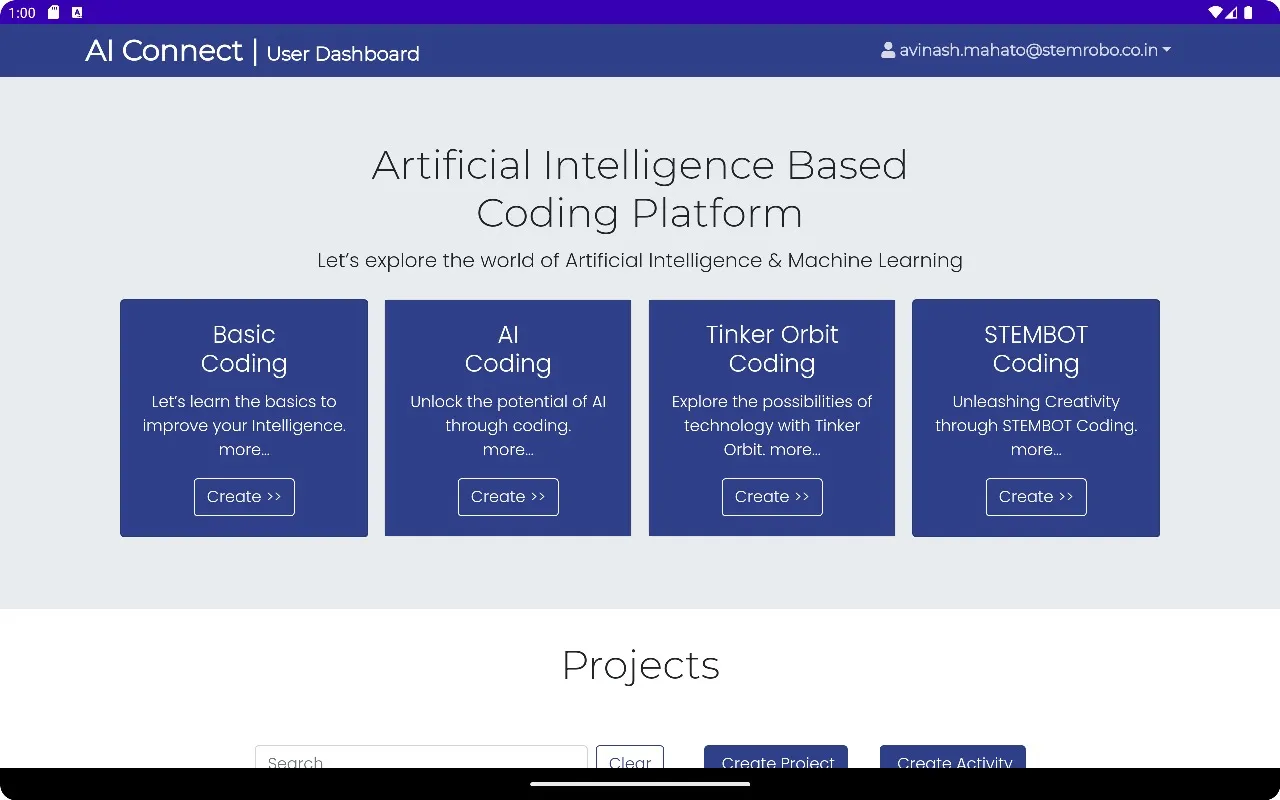Click the AI Coding card title
The image size is (1280, 800).
(508, 349)
